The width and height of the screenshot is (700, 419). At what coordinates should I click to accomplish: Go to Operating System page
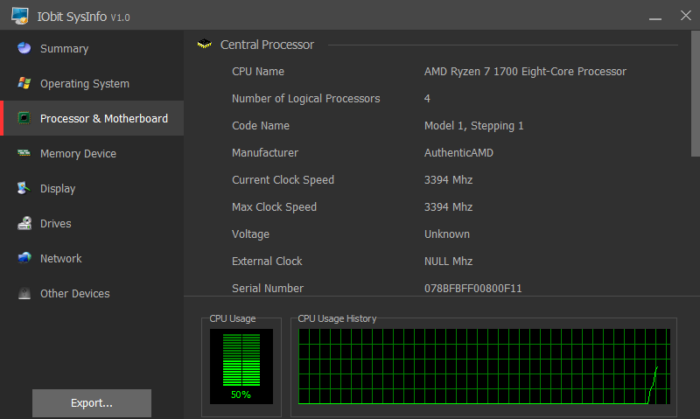click(x=92, y=83)
